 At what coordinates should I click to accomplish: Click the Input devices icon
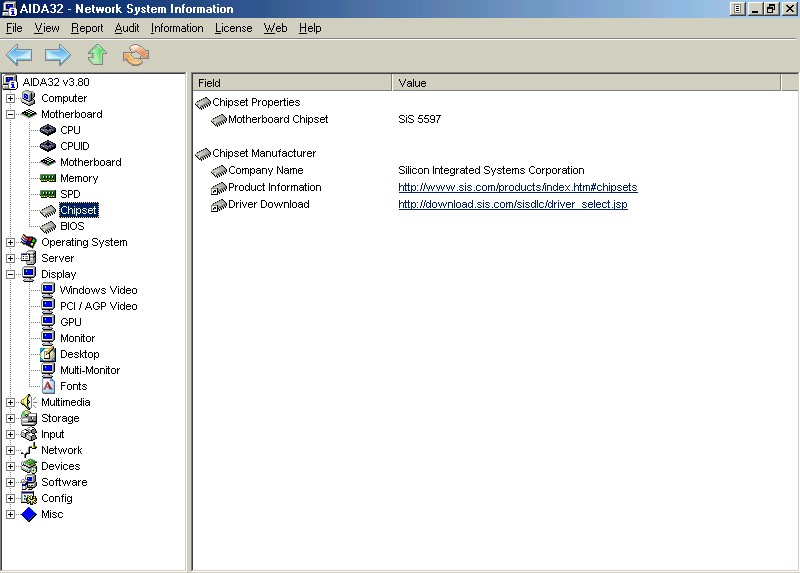(x=29, y=434)
